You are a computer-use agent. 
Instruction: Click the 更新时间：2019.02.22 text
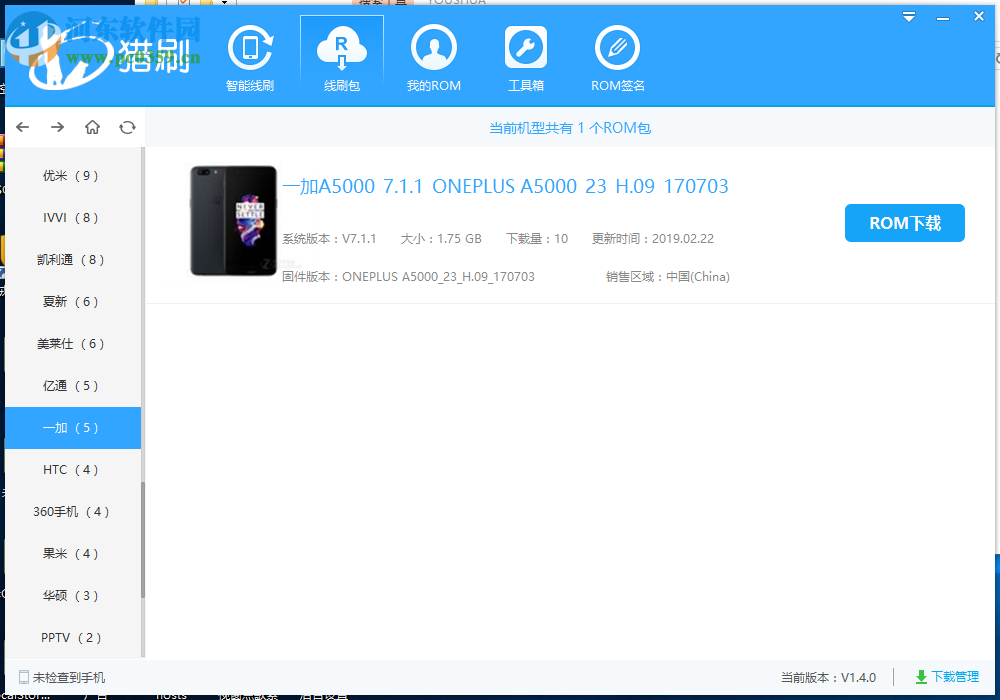pyautogui.click(x=652, y=238)
